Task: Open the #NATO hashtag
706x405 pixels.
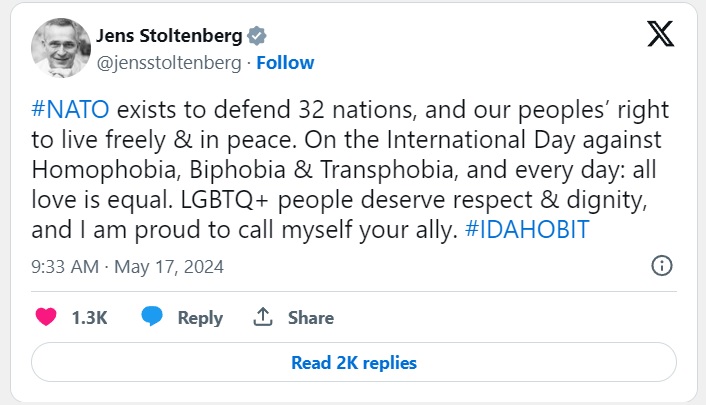Action: tap(70, 108)
